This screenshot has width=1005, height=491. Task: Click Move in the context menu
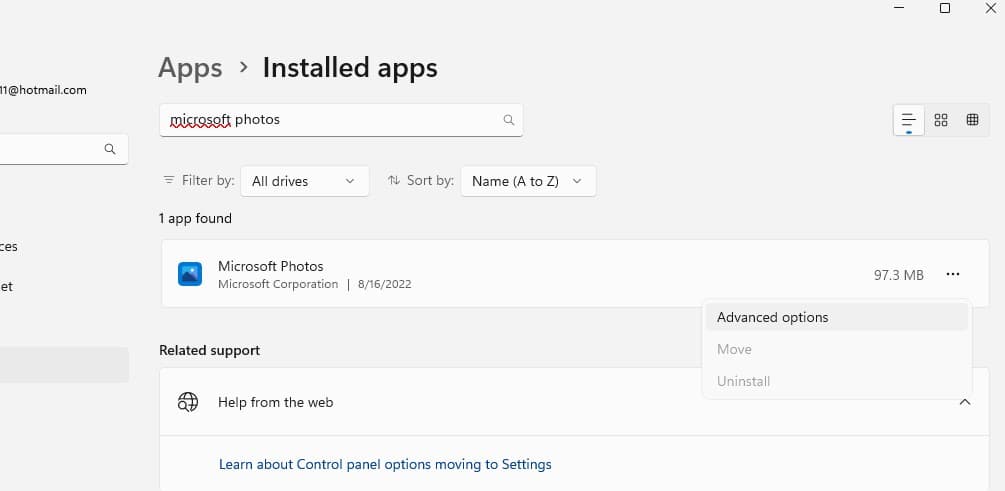click(x=734, y=349)
